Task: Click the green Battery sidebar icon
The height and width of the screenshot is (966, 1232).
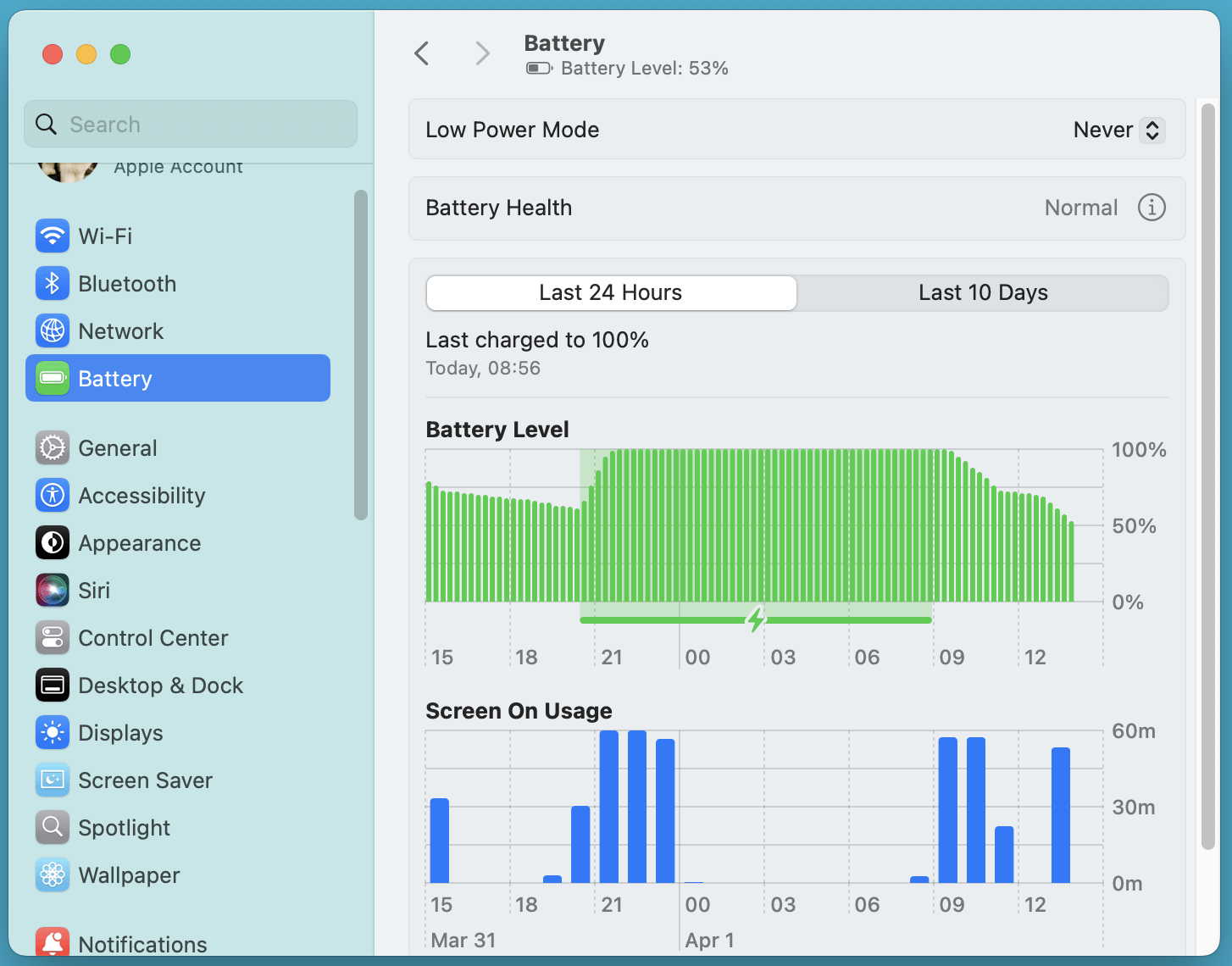Action: coord(53,378)
